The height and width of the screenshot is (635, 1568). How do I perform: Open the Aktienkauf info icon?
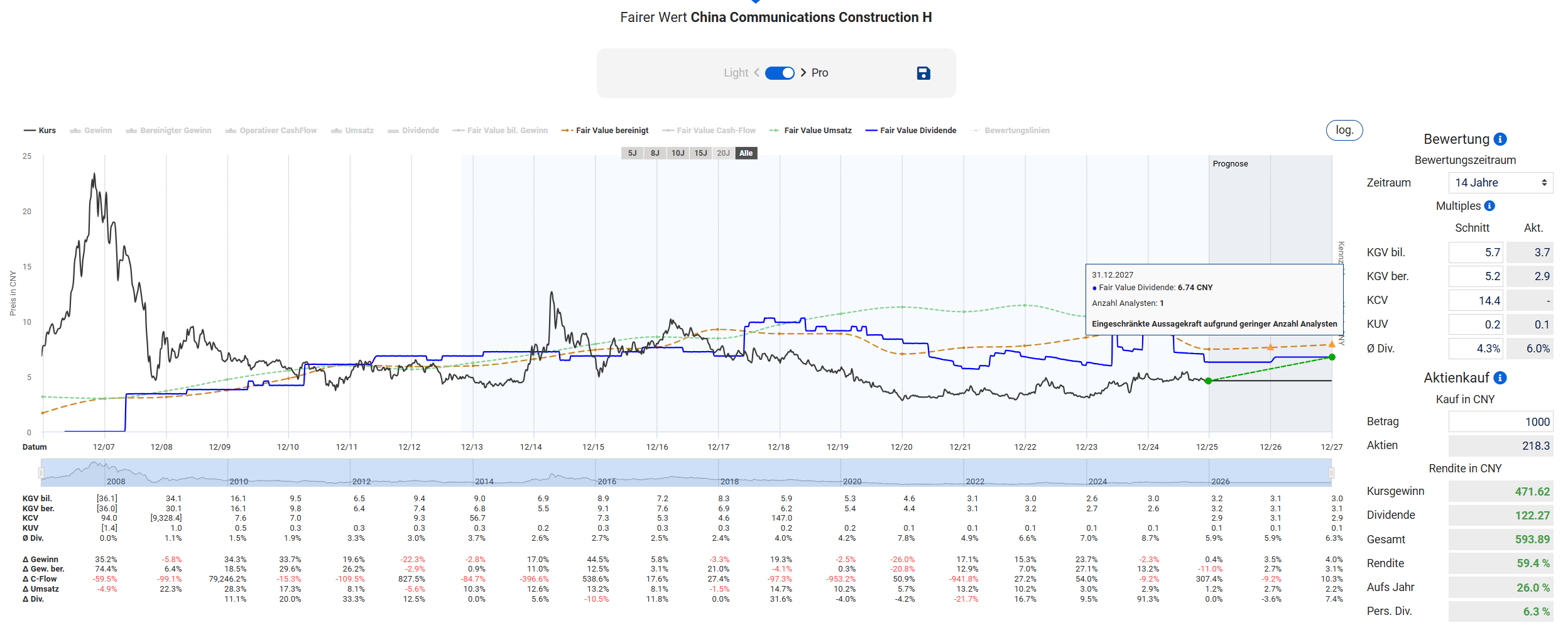pyautogui.click(x=1500, y=378)
